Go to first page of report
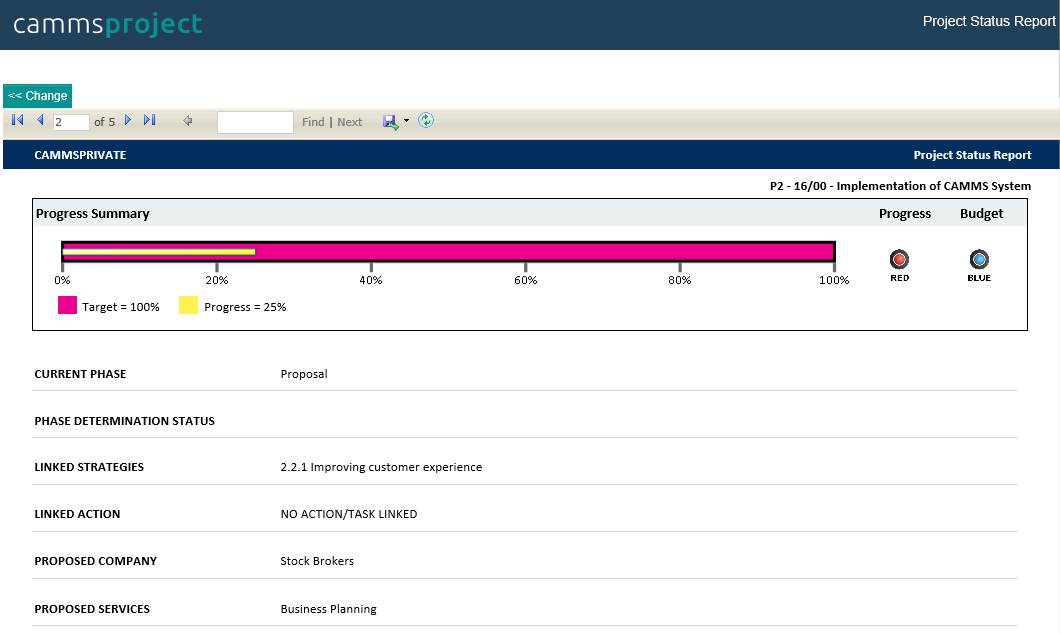The width and height of the screenshot is (1060, 634). [18, 120]
